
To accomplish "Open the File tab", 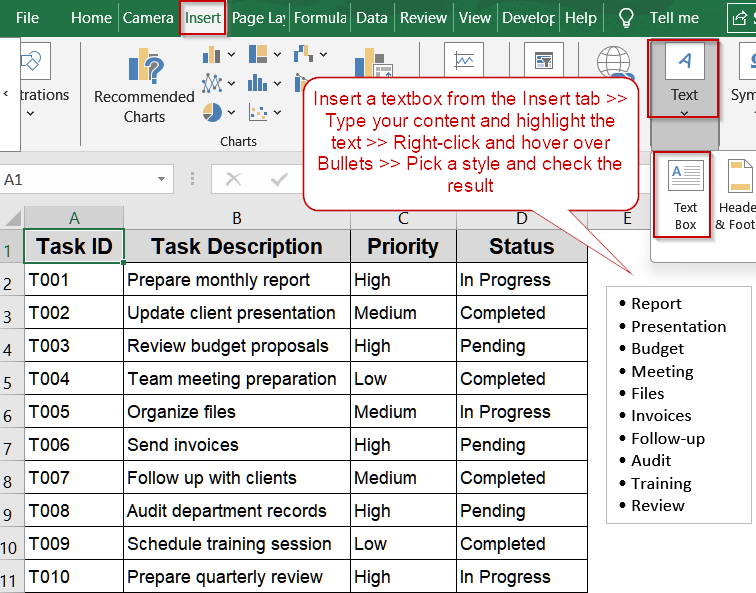I will point(27,18).
